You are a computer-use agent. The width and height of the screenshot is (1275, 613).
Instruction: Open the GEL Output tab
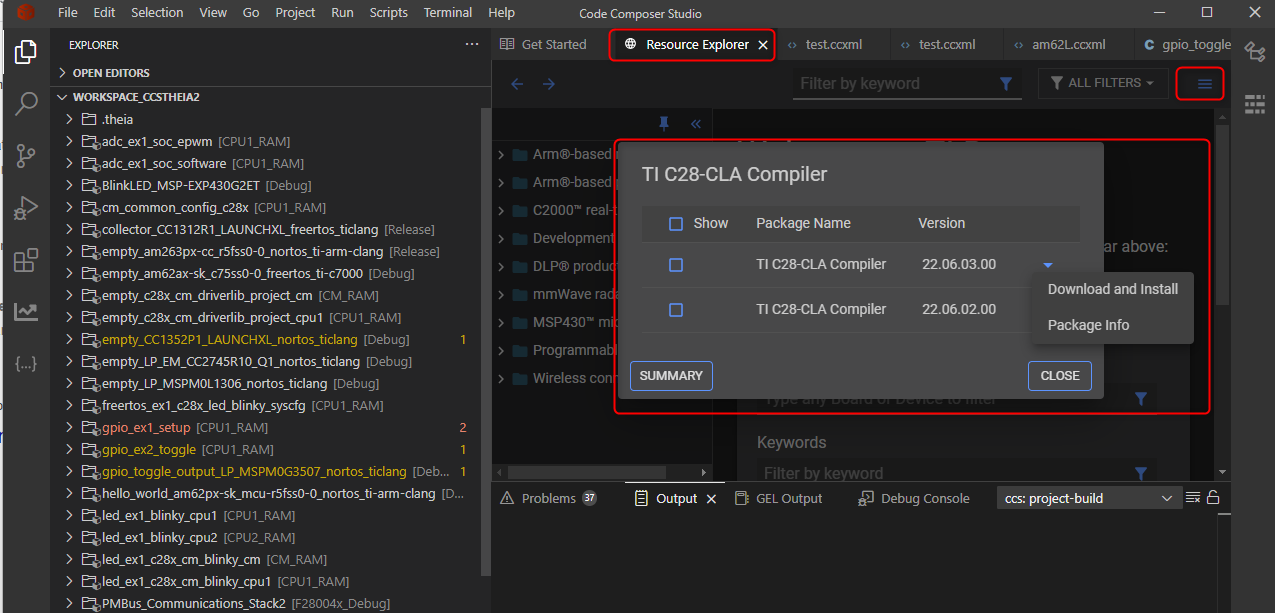pos(778,498)
